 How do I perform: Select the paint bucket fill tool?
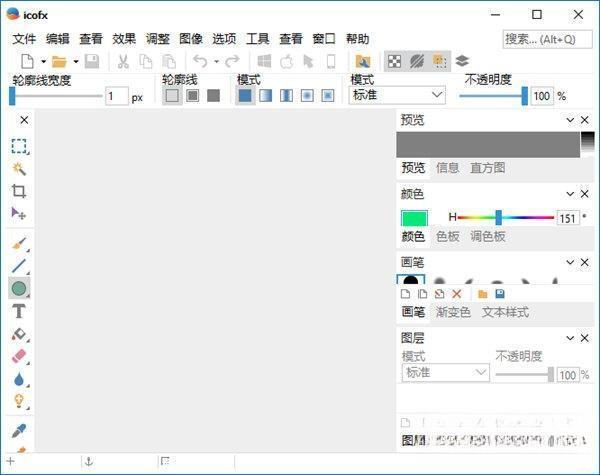pos(19,334)
